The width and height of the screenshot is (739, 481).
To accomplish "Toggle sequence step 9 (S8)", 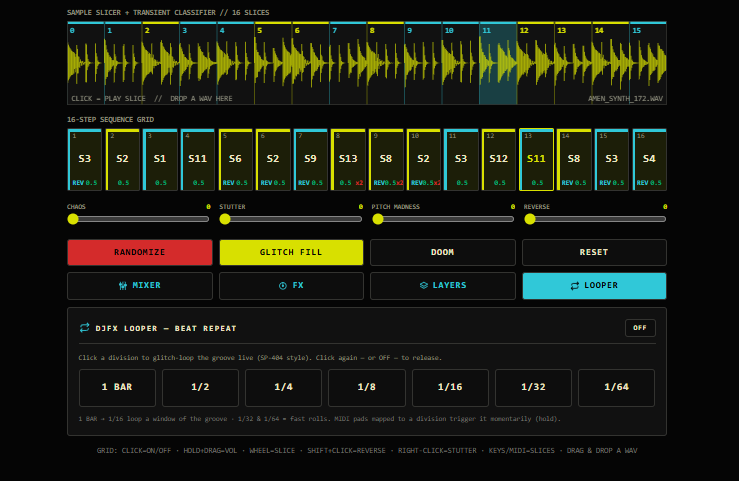I will (x=386, y=160).
